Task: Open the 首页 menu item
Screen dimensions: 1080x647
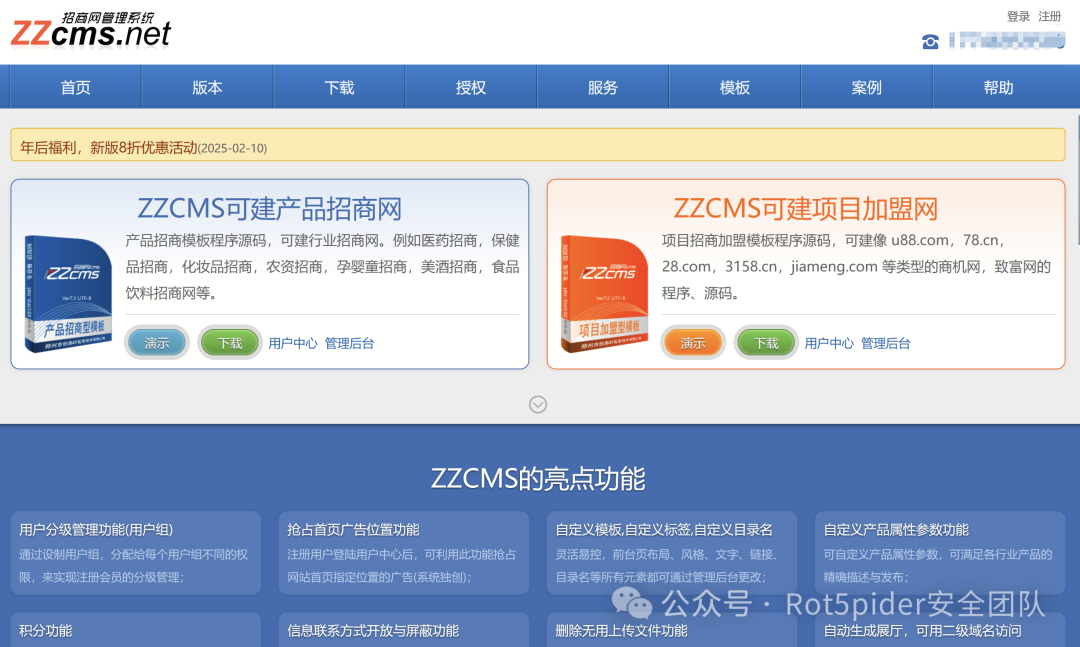Action: coord(76,87)
